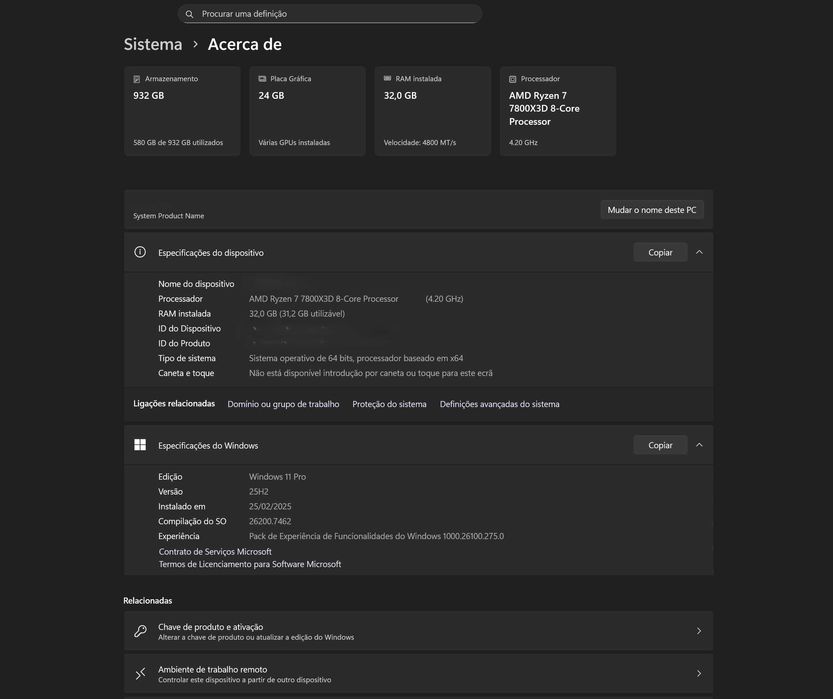Click the Placa Gráfica card icon
Image resolution: width=833 pixels, height=699 pixels.
pyautogui.click(x=262, y=79)
